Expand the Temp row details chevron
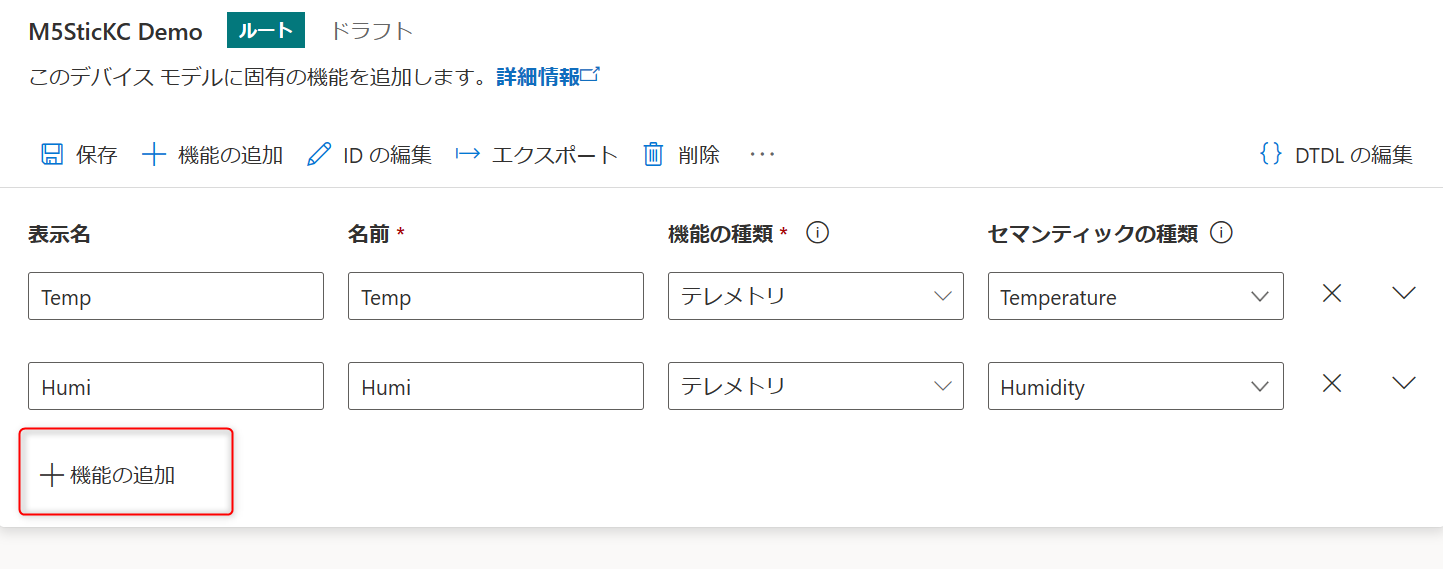 click(1404, 294)
